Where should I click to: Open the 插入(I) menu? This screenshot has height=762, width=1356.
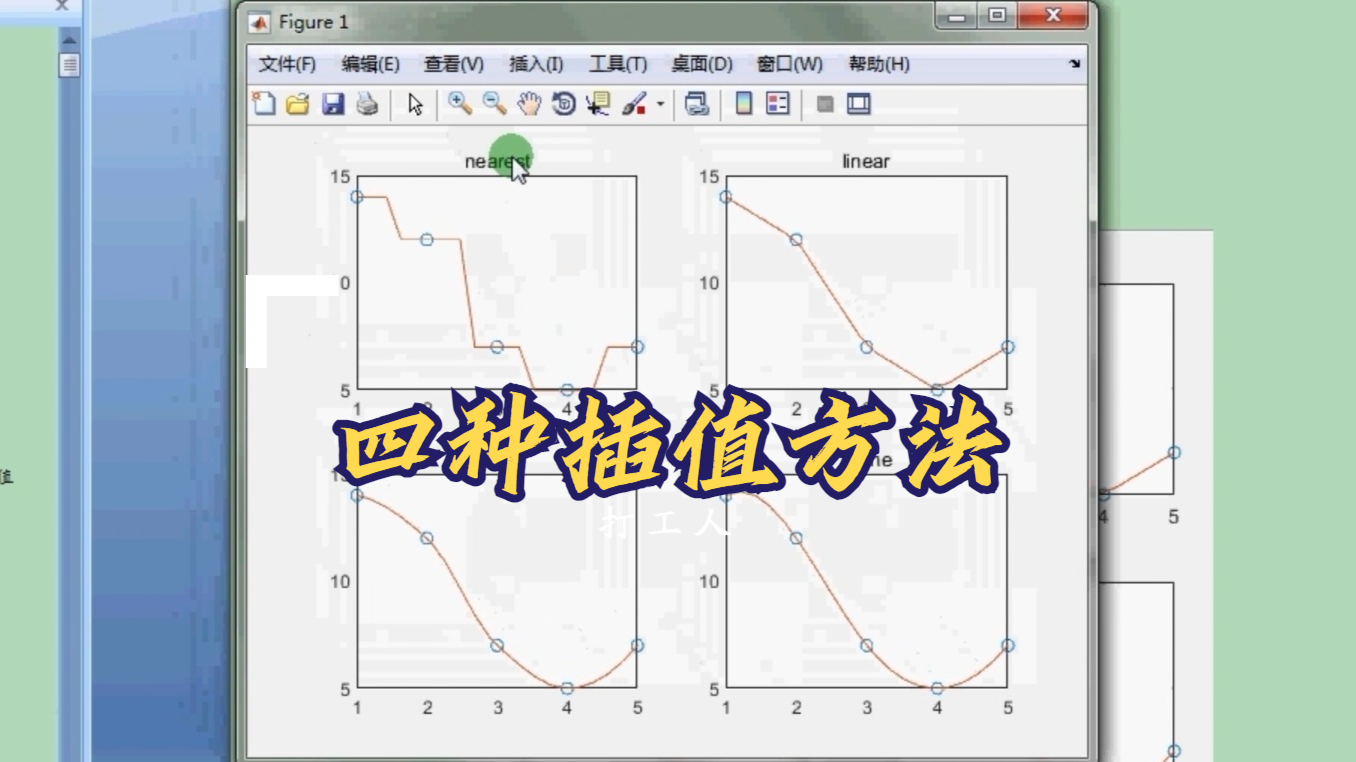pyautogui.click(x=536, y=64)
